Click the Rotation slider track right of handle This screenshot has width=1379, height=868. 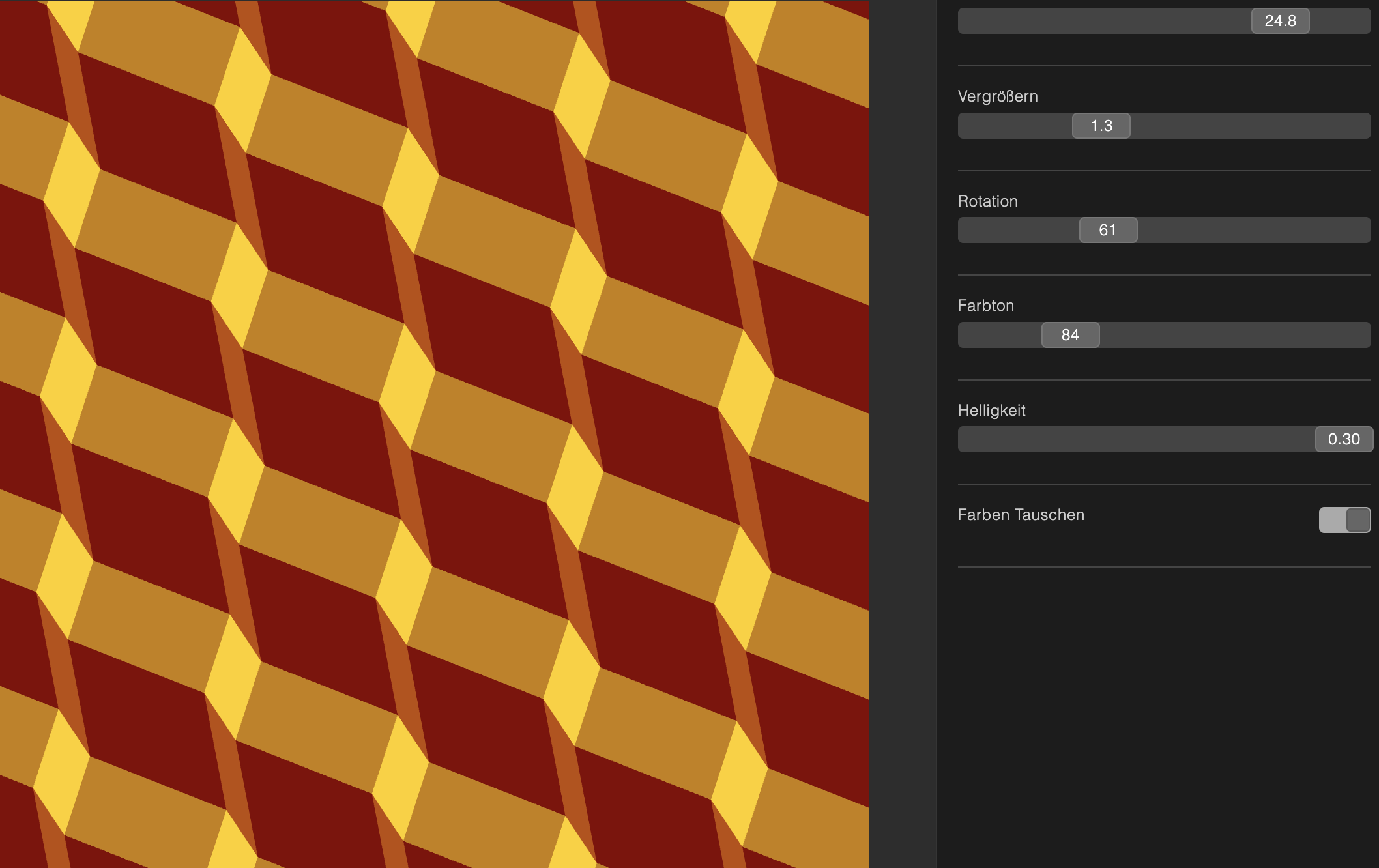pos(1251,230)
